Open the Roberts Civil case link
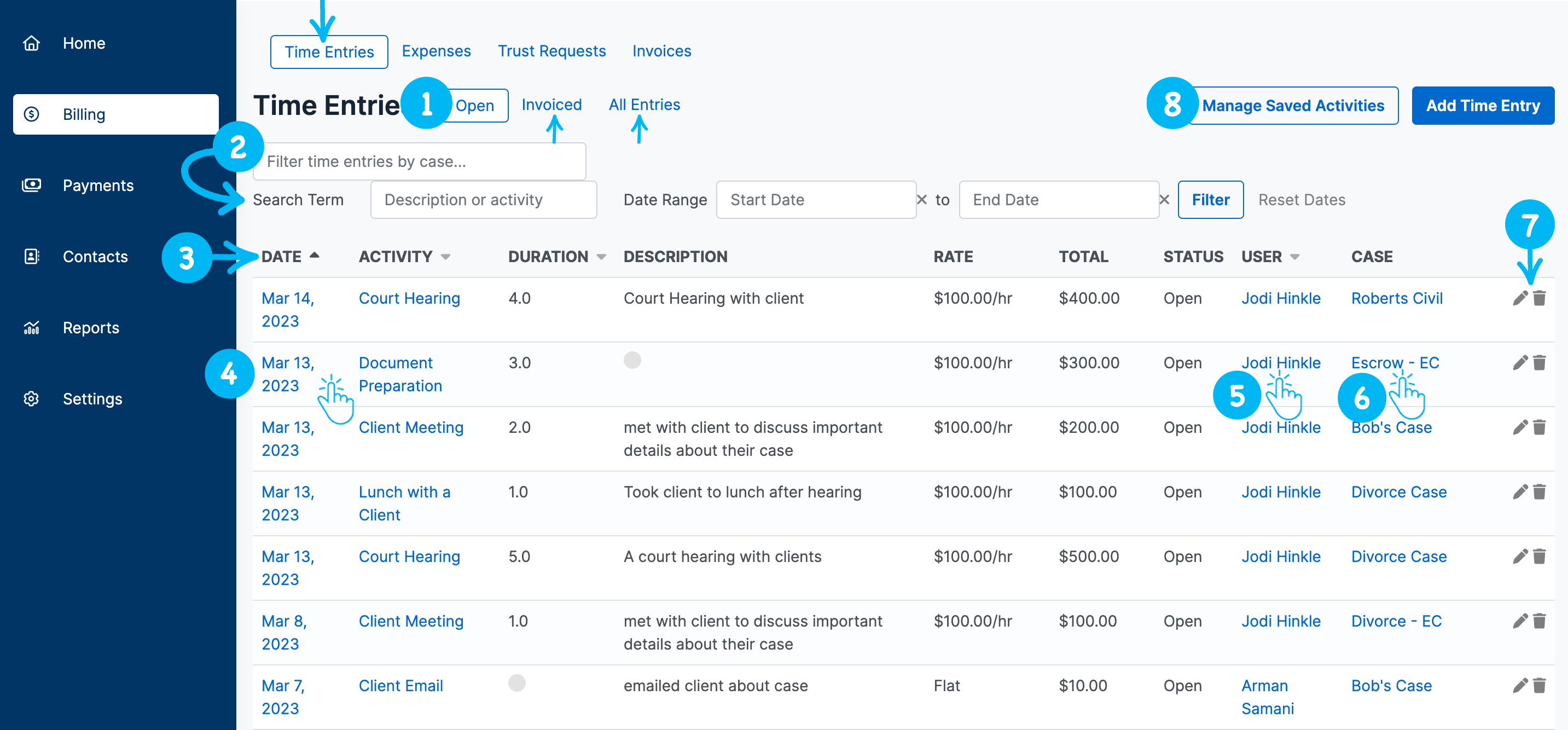Screen dimensions: 1568x730 (1396, 298)
